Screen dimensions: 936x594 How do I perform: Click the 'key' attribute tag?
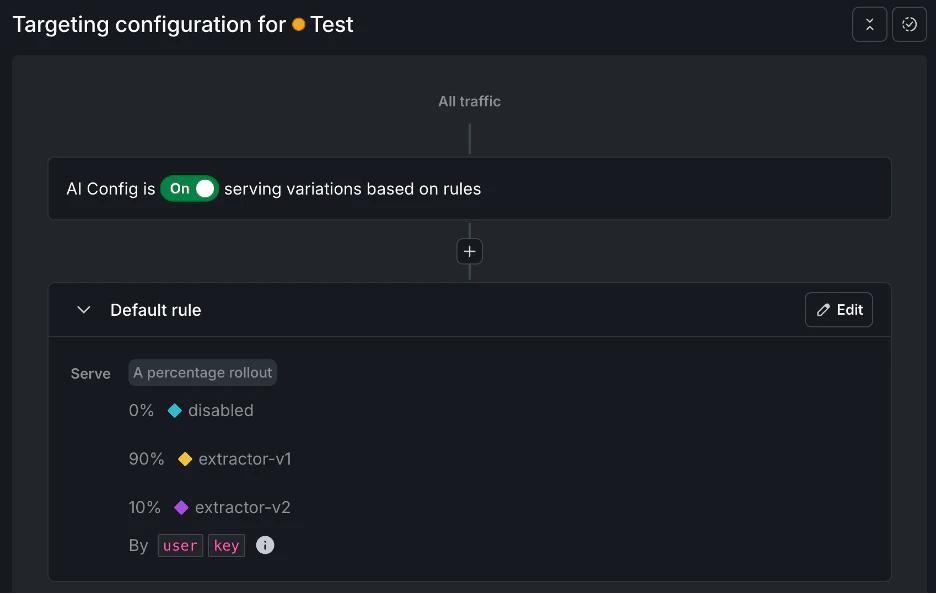coord(226,546)
